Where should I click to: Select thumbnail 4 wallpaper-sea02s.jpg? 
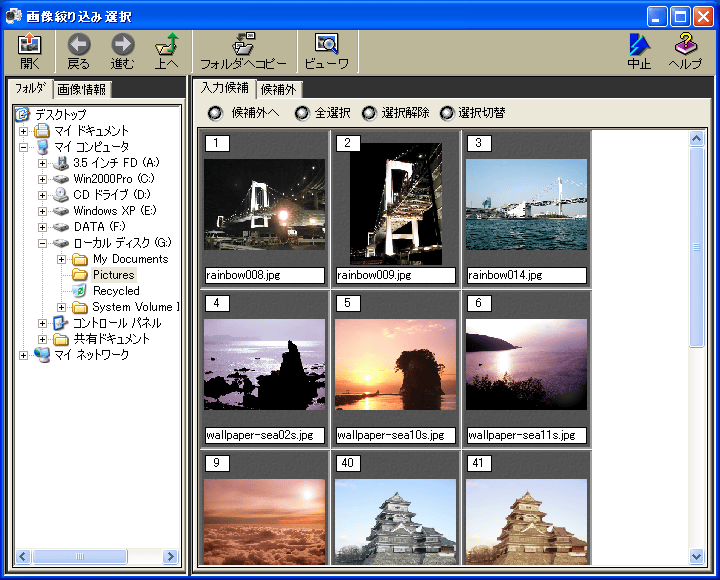(x=264, y=365)
